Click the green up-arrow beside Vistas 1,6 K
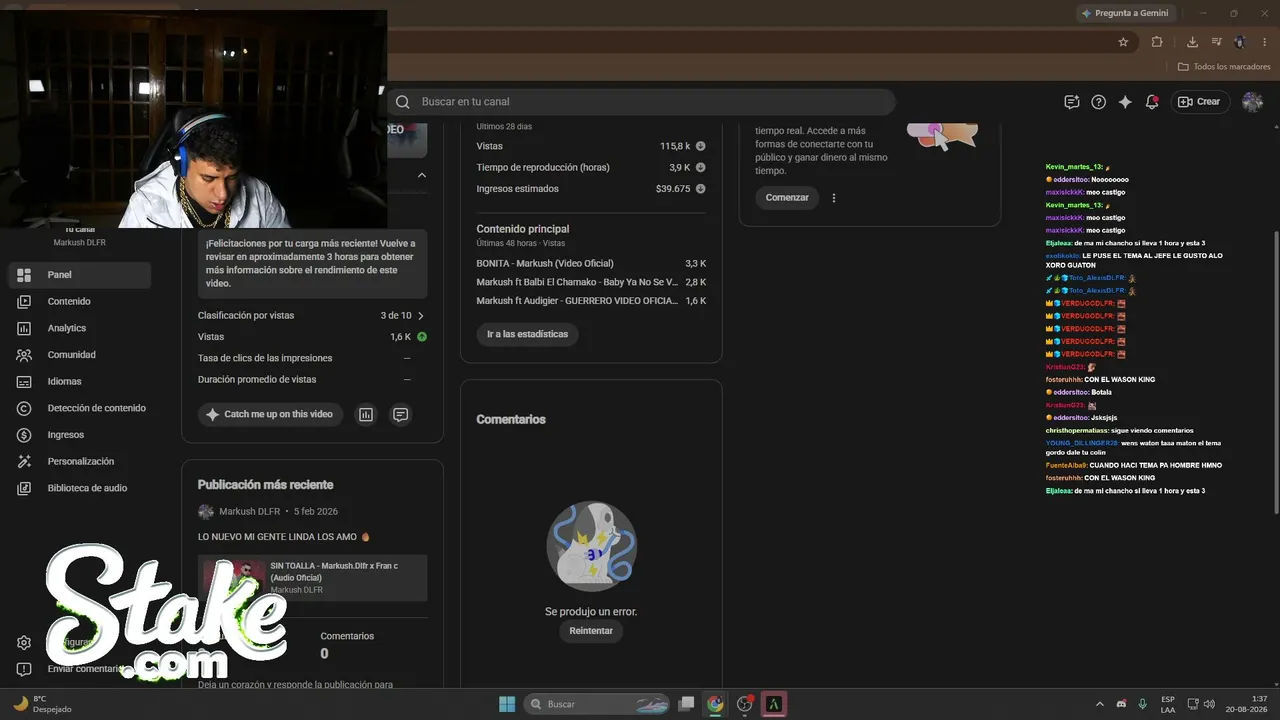This screenshot has height=720, width=1280. click(x=422, y=337)
